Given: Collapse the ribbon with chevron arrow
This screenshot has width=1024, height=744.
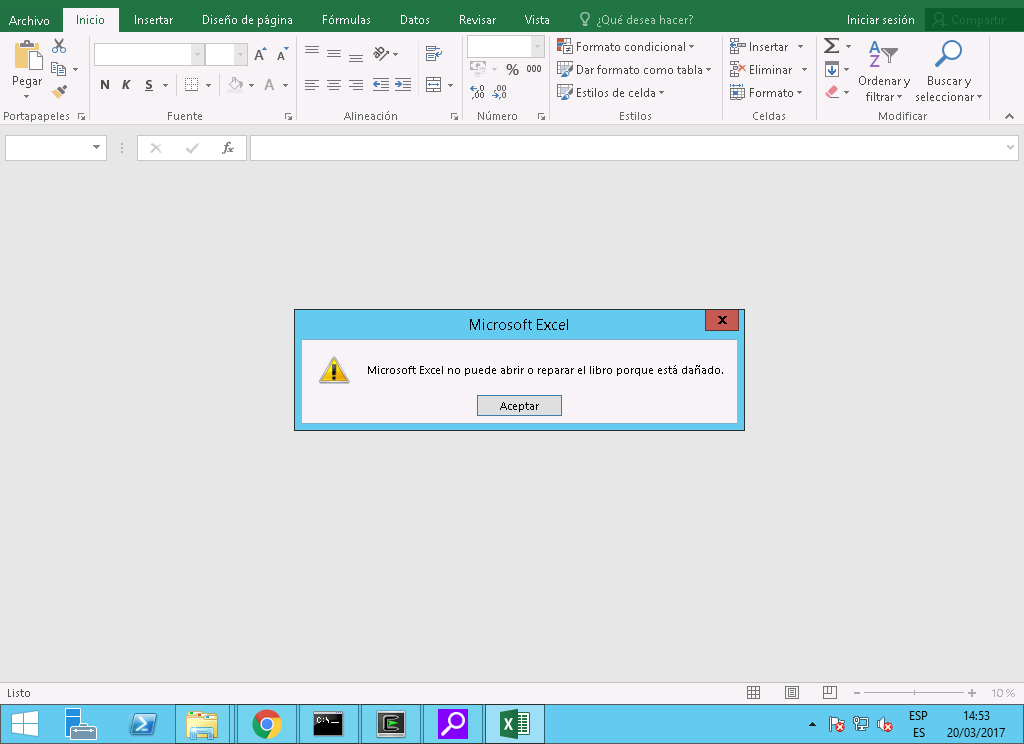Looking at the screenshot, I should (1010, 116).
